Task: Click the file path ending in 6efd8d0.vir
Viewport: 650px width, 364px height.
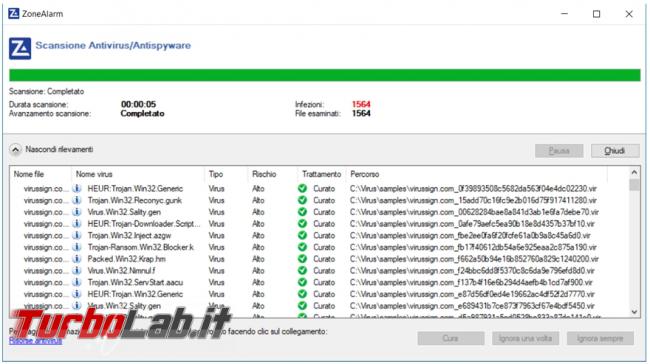Action: click(472, 271)
